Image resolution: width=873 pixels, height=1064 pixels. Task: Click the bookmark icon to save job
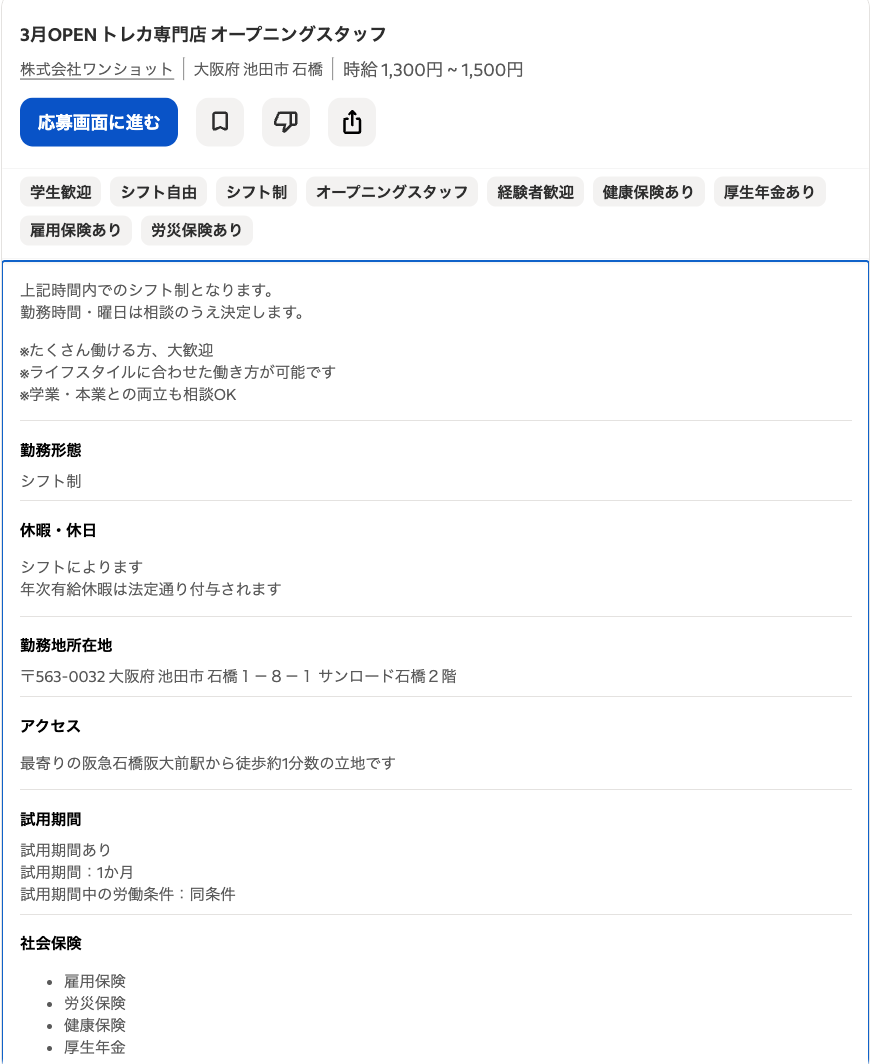click(220, 123)
